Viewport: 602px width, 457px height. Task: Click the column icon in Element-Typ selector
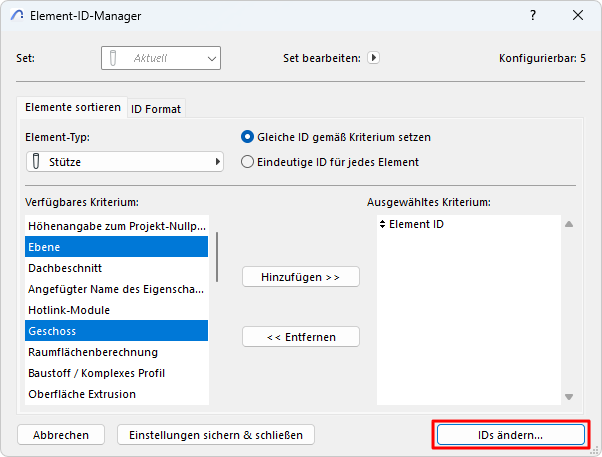tap(36, 161)
